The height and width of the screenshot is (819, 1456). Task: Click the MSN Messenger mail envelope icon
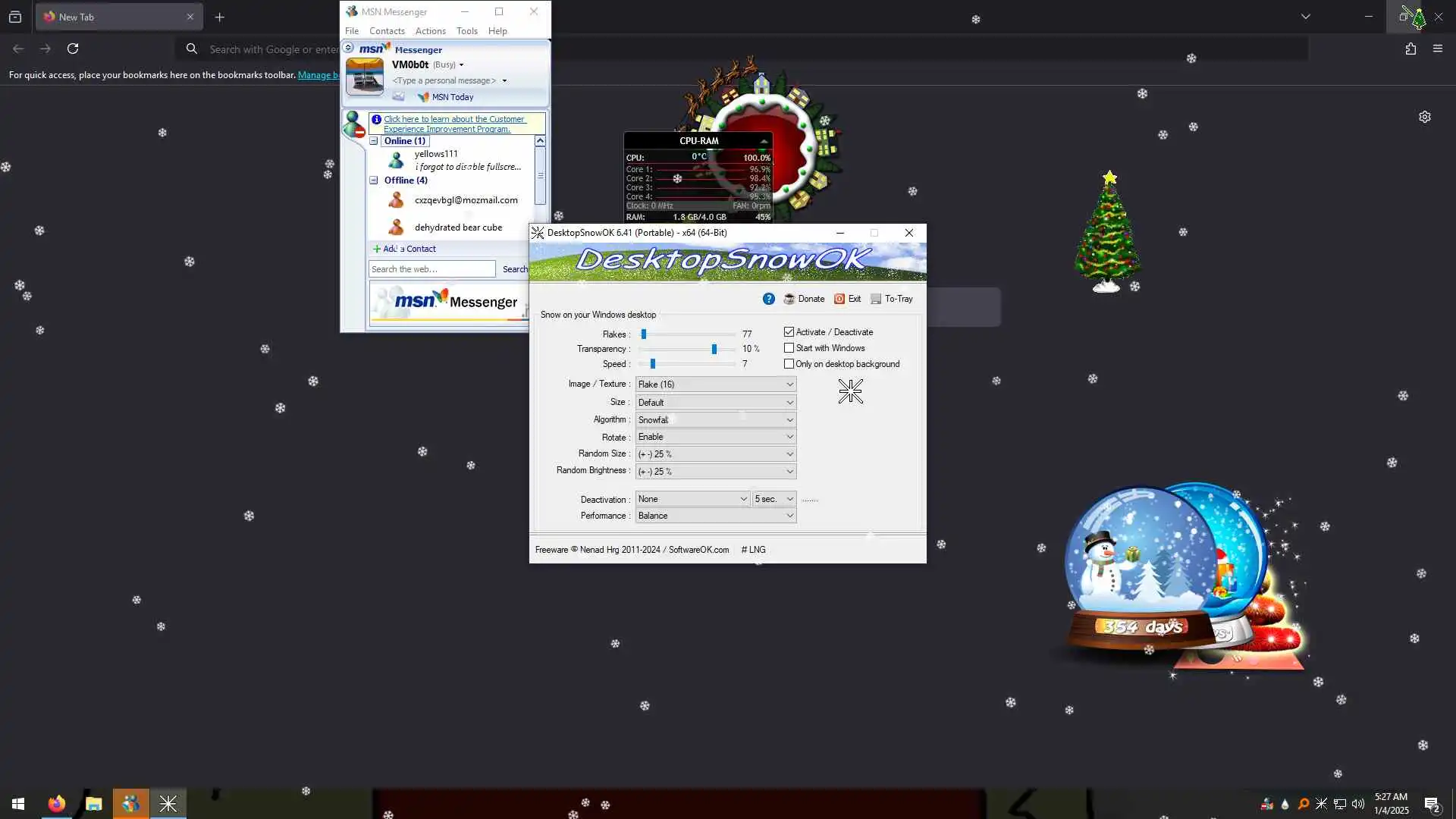398,97
